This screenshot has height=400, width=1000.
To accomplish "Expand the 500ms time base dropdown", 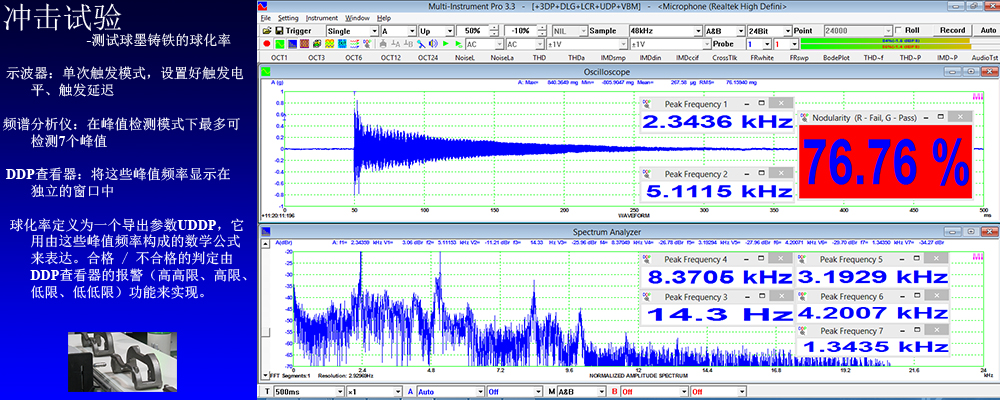I will pos(307,392).
